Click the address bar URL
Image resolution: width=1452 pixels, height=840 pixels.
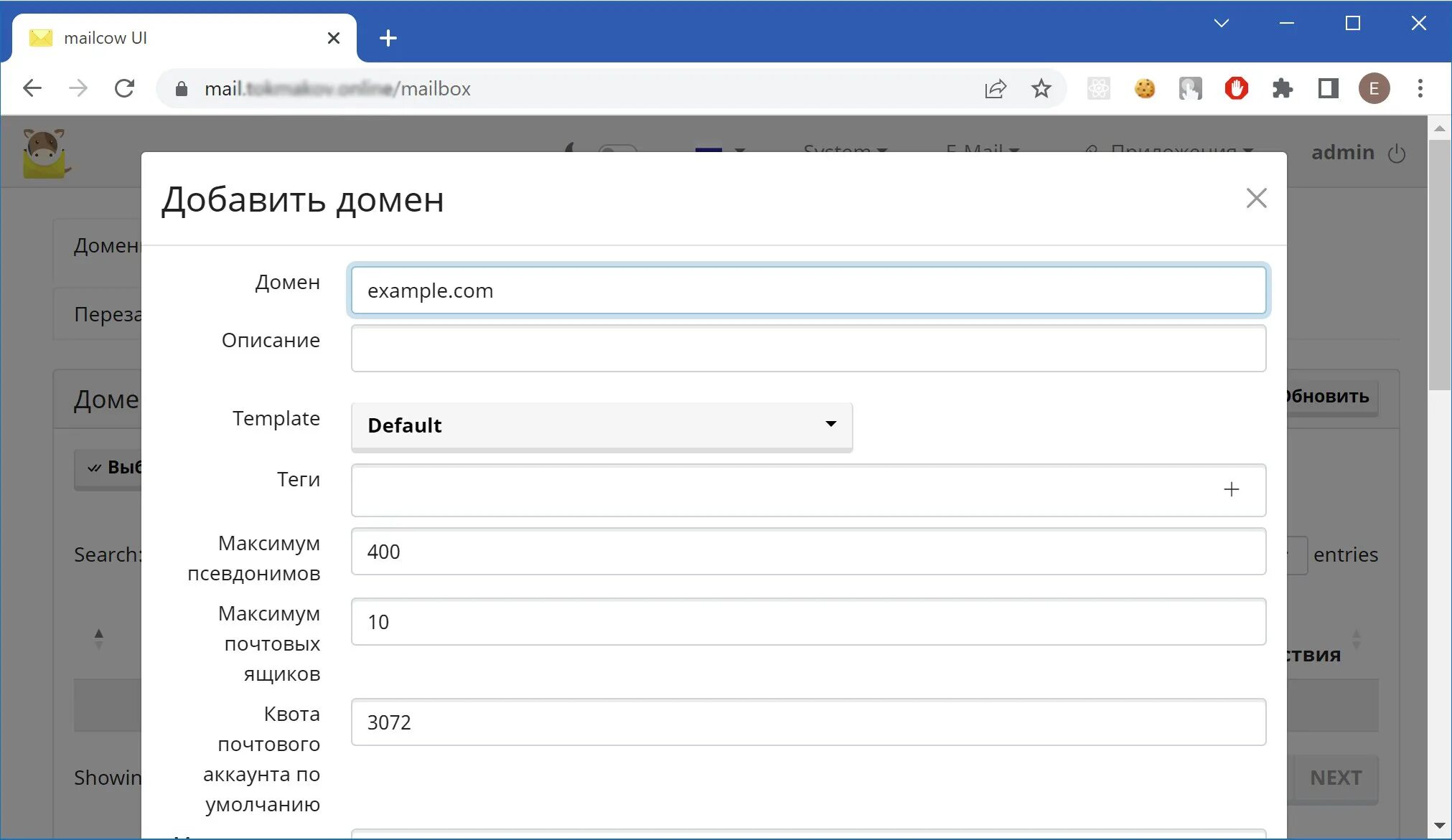tap(337, 89)
